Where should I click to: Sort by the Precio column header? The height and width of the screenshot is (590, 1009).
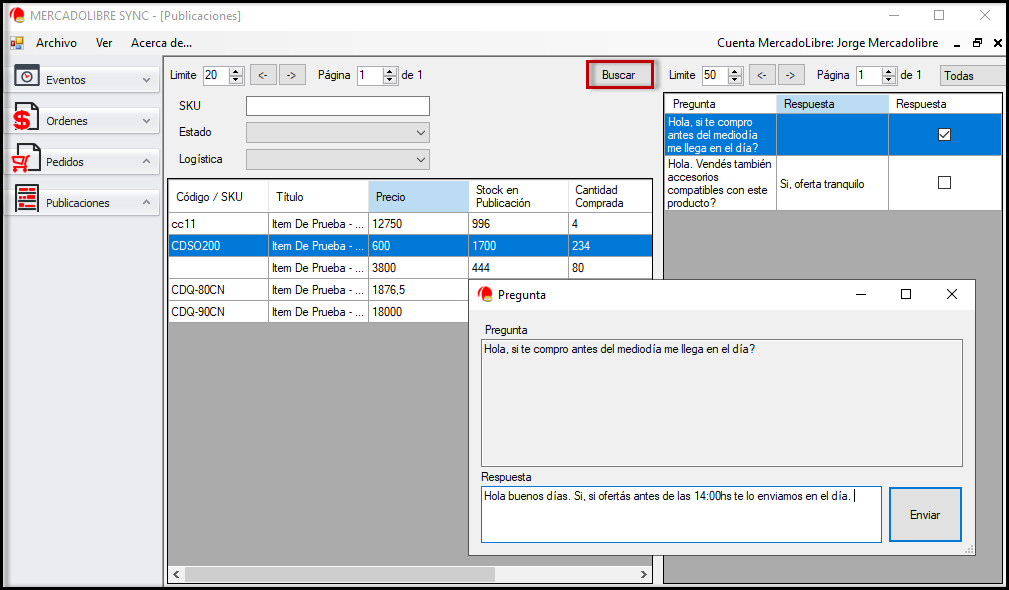pos(418,196)
